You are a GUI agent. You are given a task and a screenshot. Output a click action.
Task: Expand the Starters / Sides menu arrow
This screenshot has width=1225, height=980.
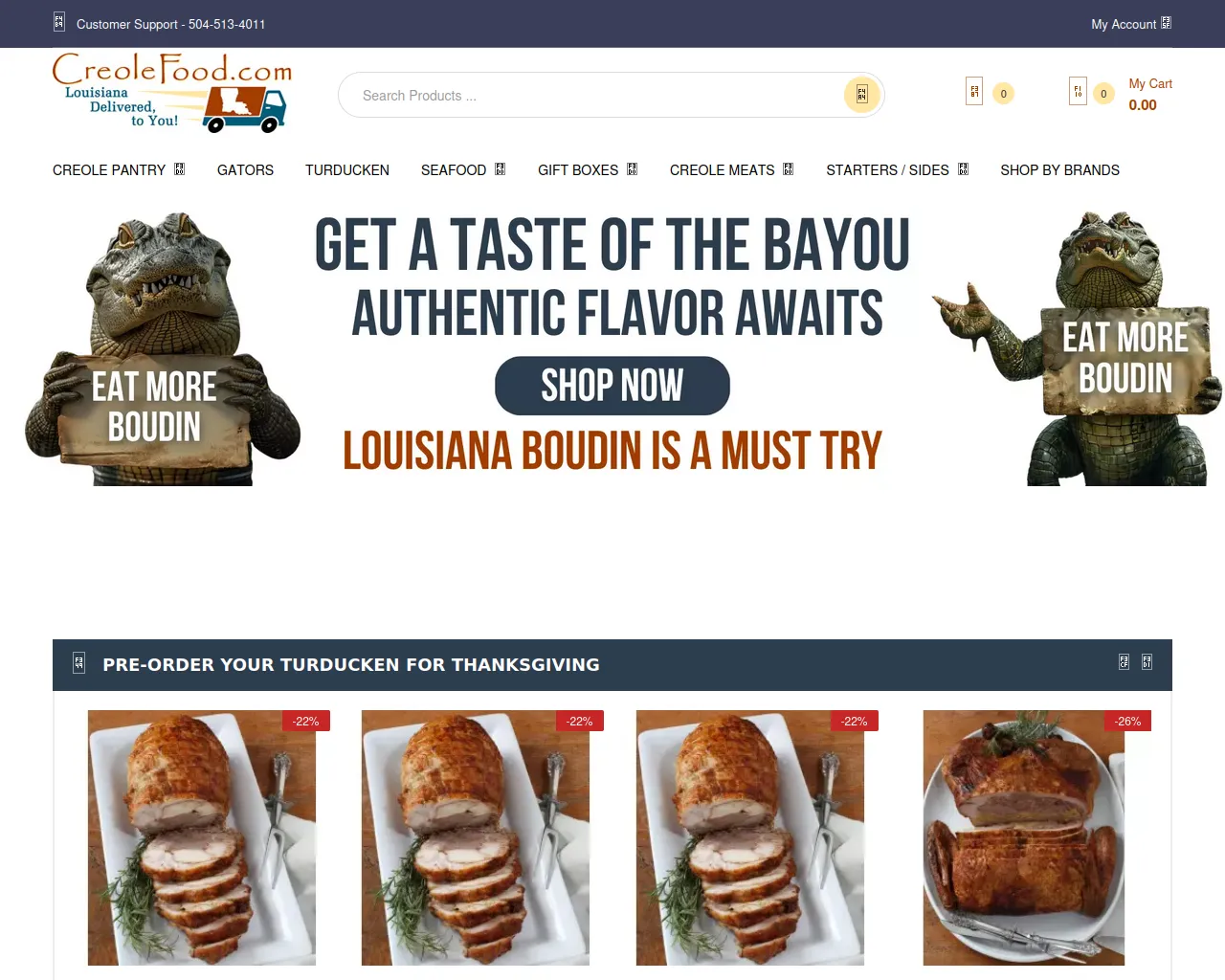click(x=963, y=169)
